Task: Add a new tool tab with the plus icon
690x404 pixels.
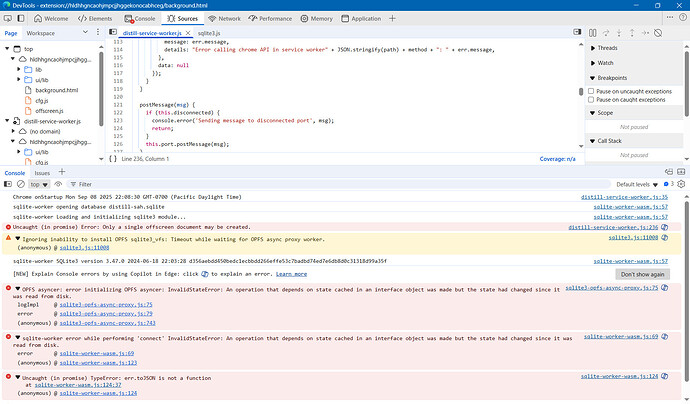Action: (x=392, y=18)
